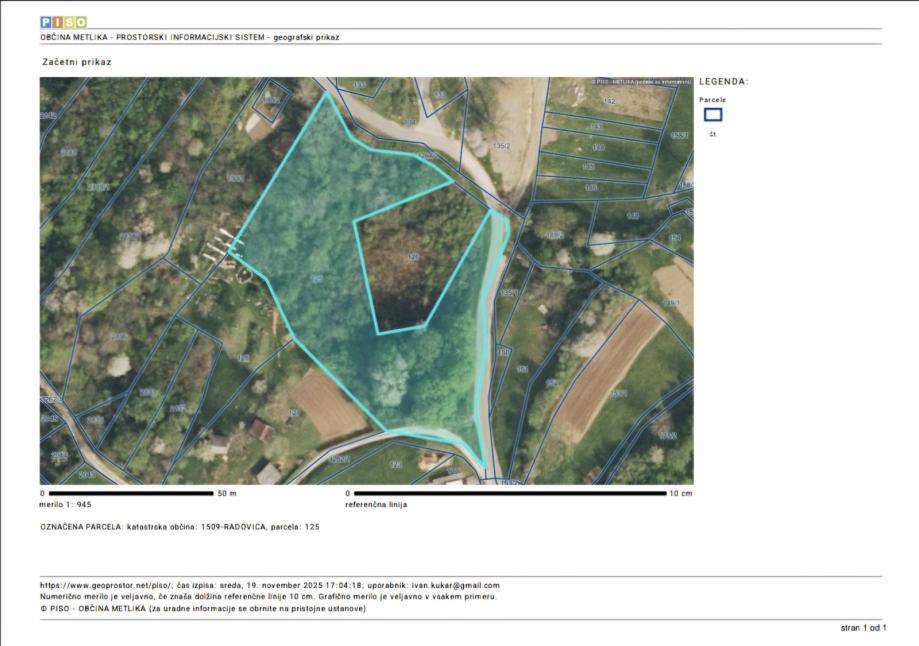Click the blue Parcele legend symbol
The image size is (919, 646).
point(713,115)
